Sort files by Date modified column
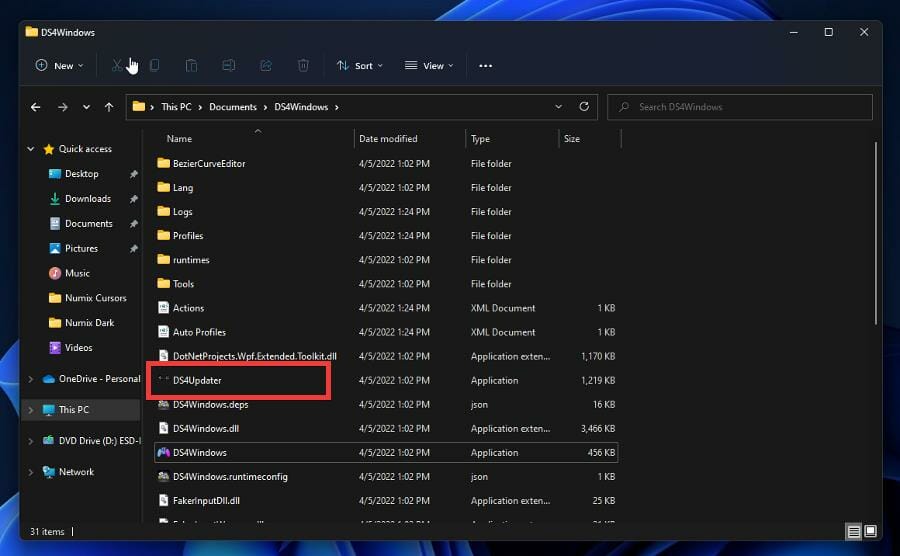900x556 pixels. (x=388, y=139)
